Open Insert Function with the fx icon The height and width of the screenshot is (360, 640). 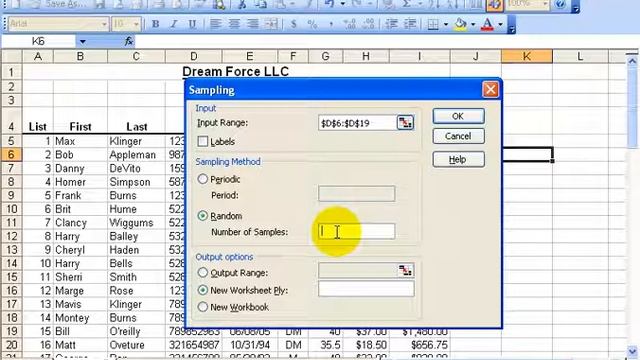click(x=129, y=41)
